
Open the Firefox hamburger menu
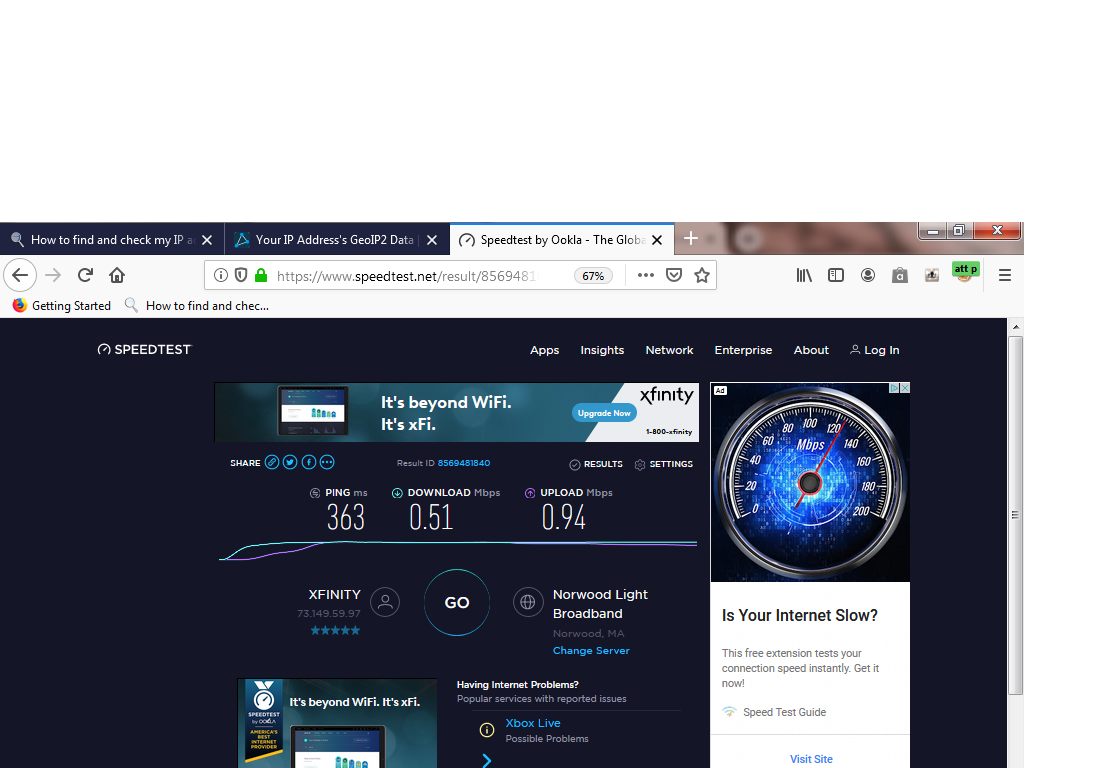point(1005,276)
